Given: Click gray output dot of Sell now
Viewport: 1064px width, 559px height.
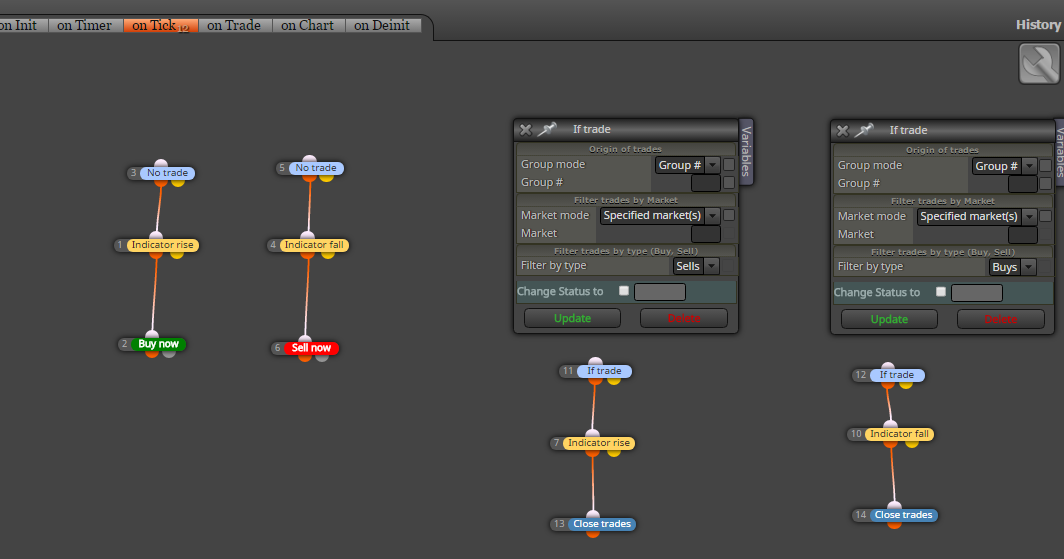Looking at the screenshot, I should coord(322,356).
